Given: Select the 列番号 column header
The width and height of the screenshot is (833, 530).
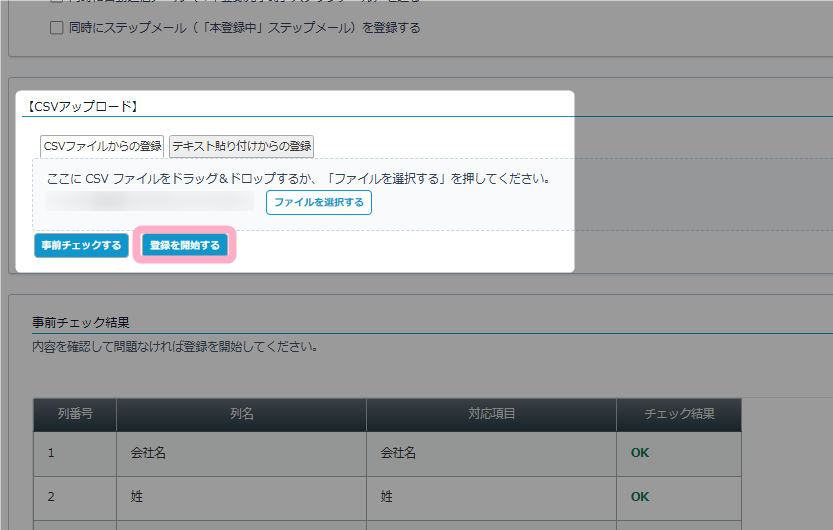Looking at the screenshot, I should [x=75, y=414].
